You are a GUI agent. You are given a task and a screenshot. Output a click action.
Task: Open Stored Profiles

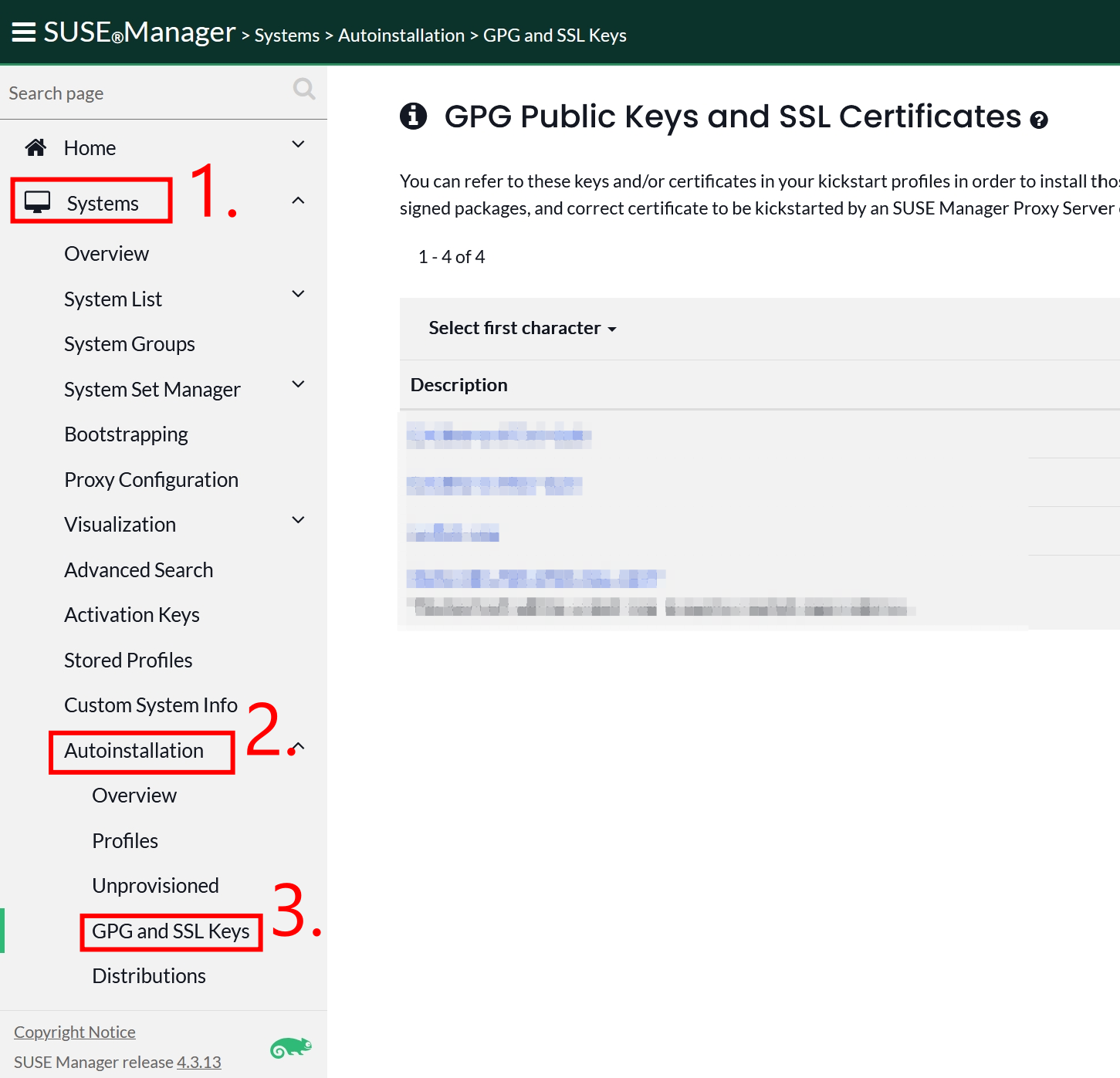[128, 661]
